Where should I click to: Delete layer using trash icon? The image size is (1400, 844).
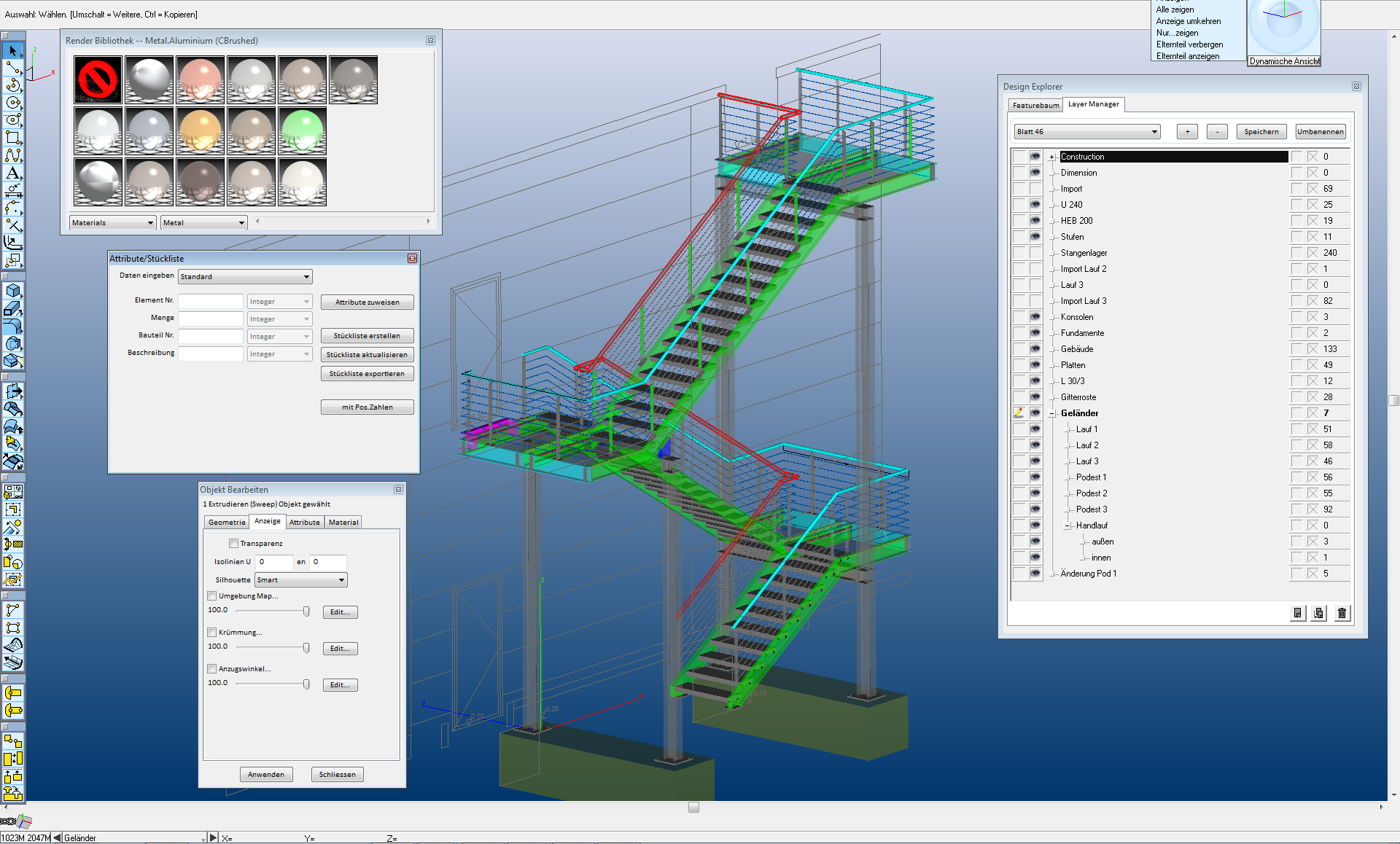pos(1342,613)
